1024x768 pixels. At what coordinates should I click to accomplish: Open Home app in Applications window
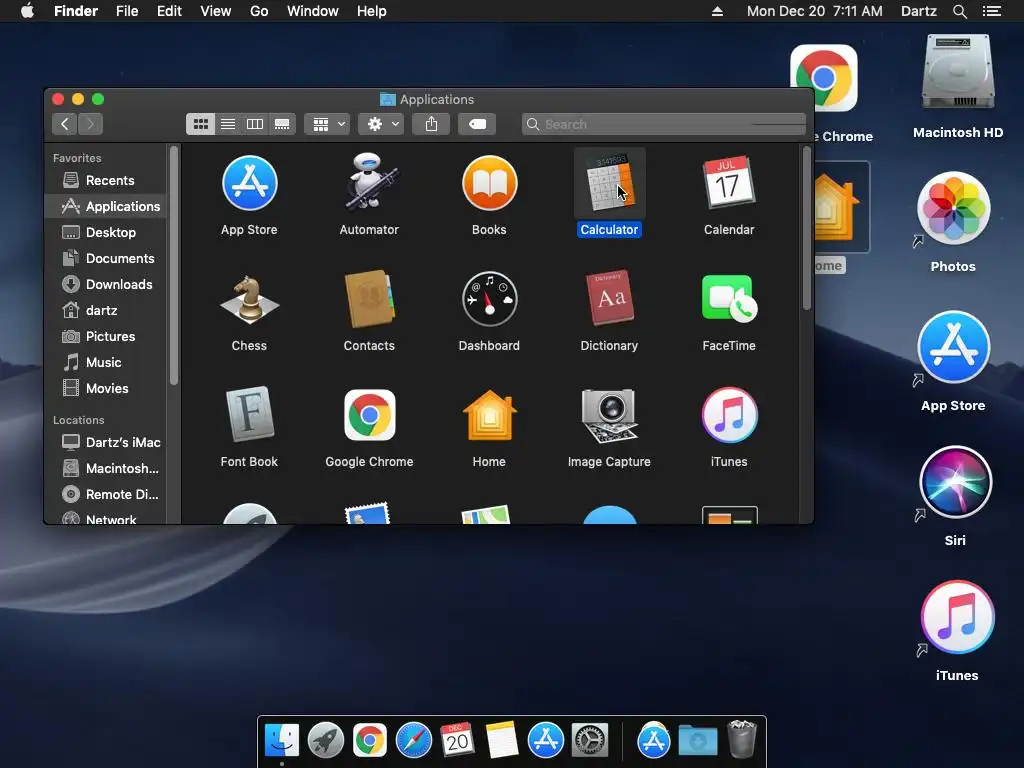[489, 415]
